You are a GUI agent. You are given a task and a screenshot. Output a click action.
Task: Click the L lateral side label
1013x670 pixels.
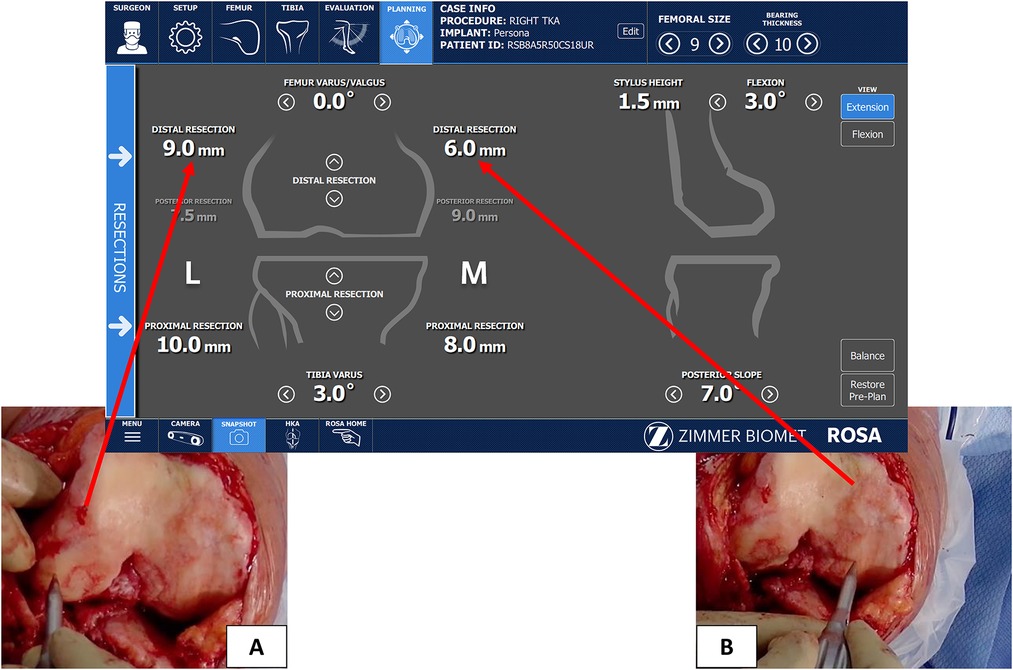click(192, 273)
